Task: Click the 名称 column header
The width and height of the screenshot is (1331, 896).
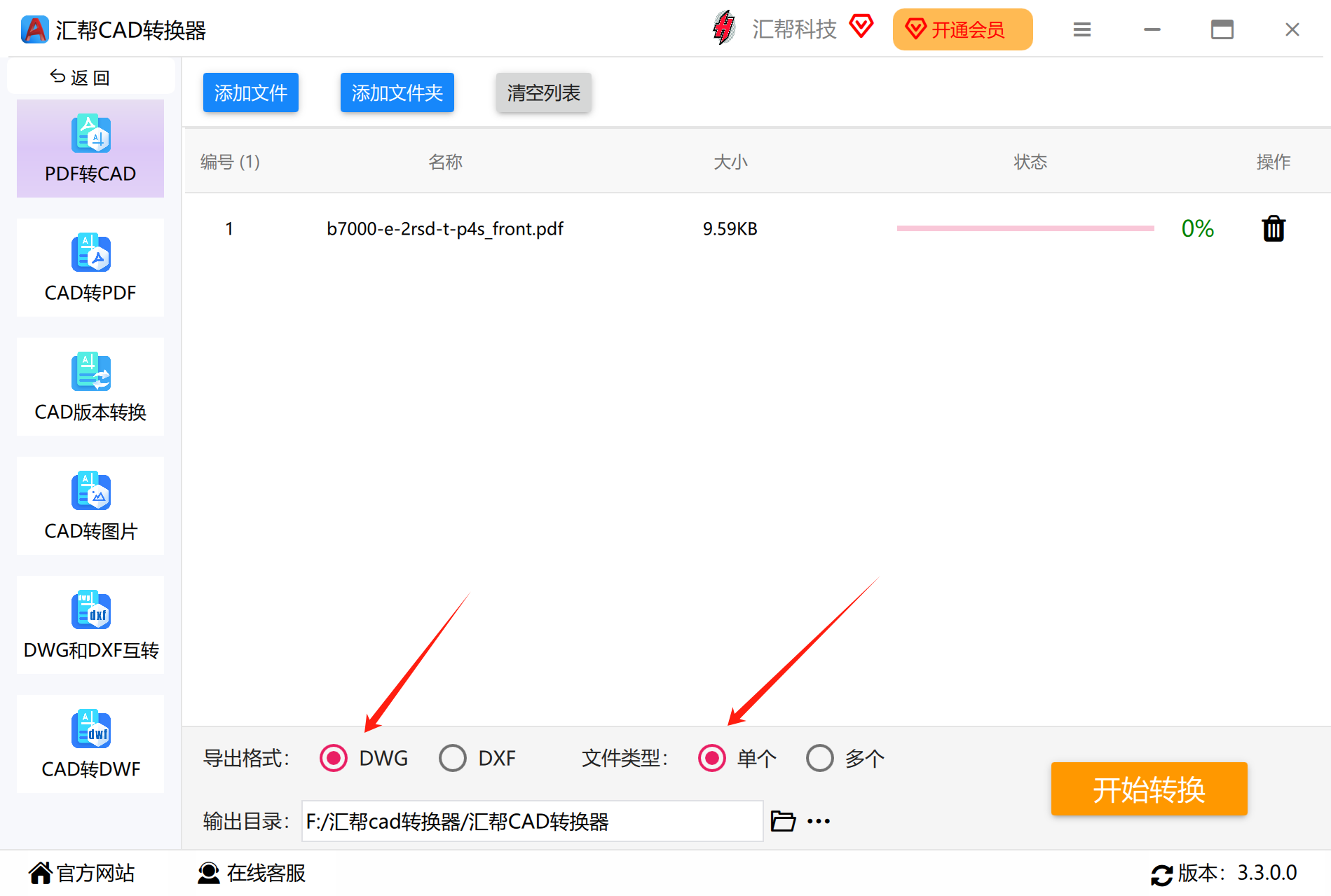Action: click(446, 162)
